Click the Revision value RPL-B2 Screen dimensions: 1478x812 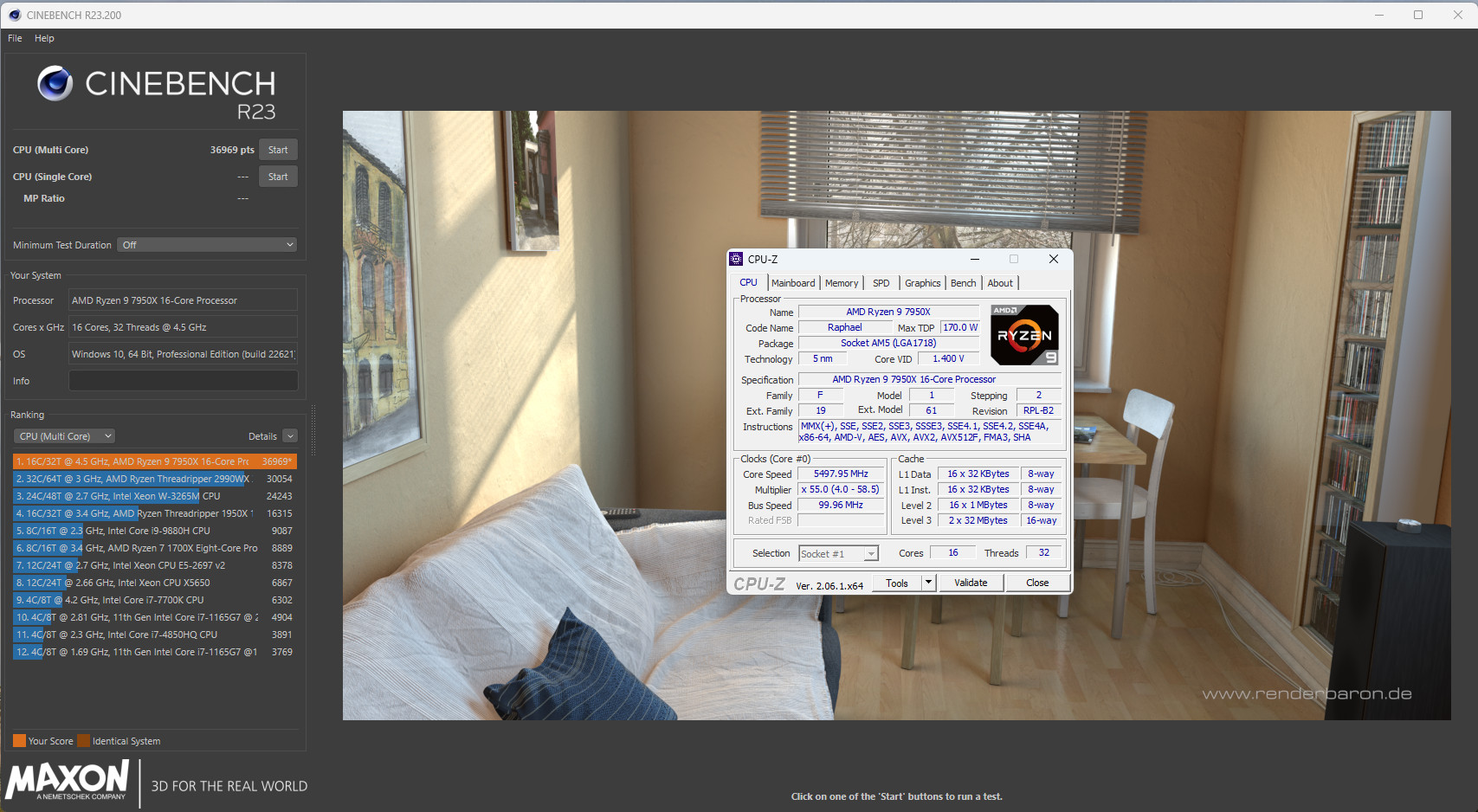point(1038,410)
